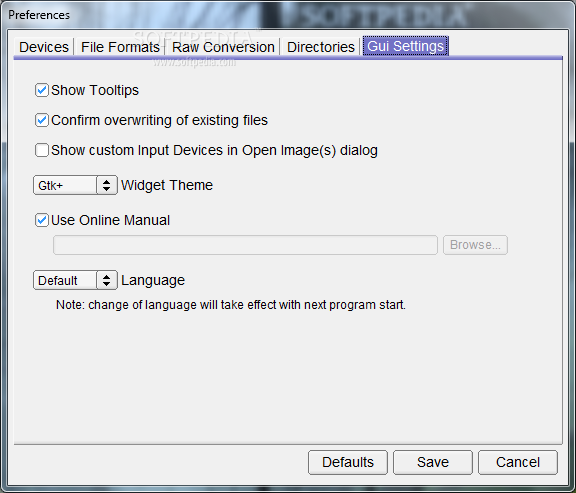576x493 pixels.
Task: Select the Raw Conversion tab
Action: [223, 47]
